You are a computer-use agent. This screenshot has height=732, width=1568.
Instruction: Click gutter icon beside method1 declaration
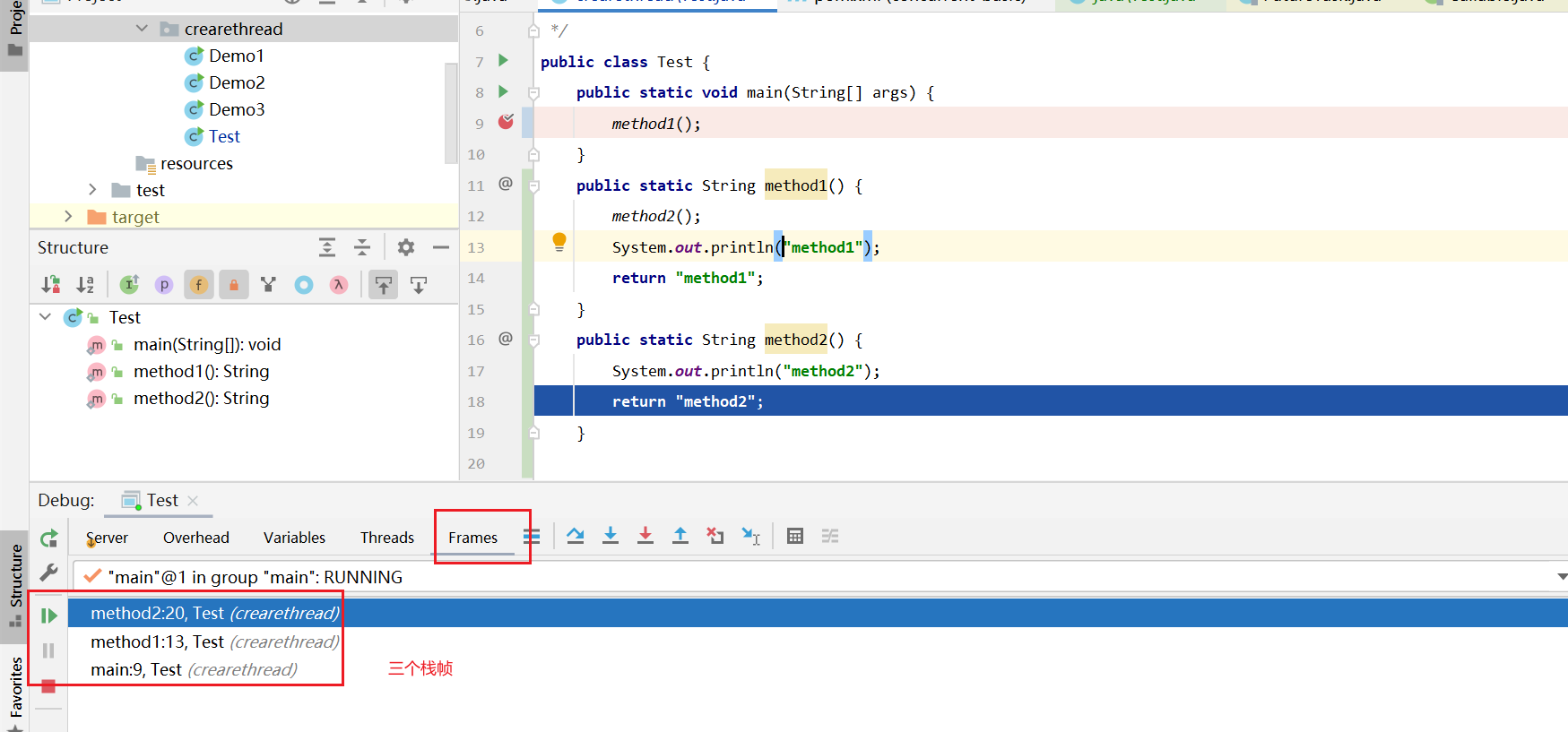[506, 184]
